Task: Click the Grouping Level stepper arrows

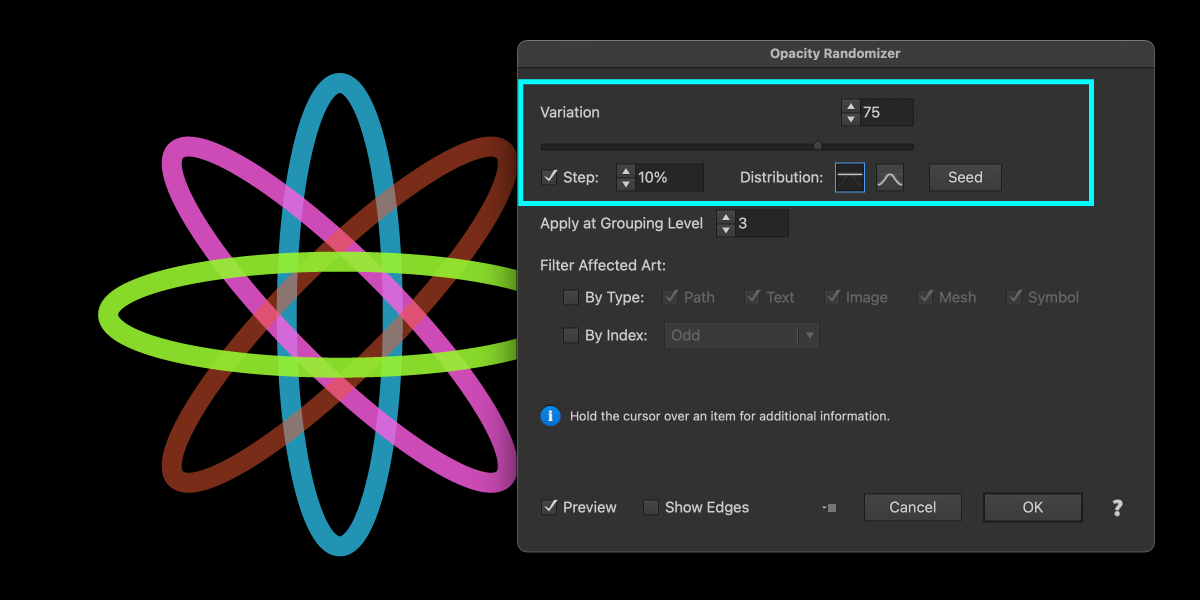Action: coord(726,223)
